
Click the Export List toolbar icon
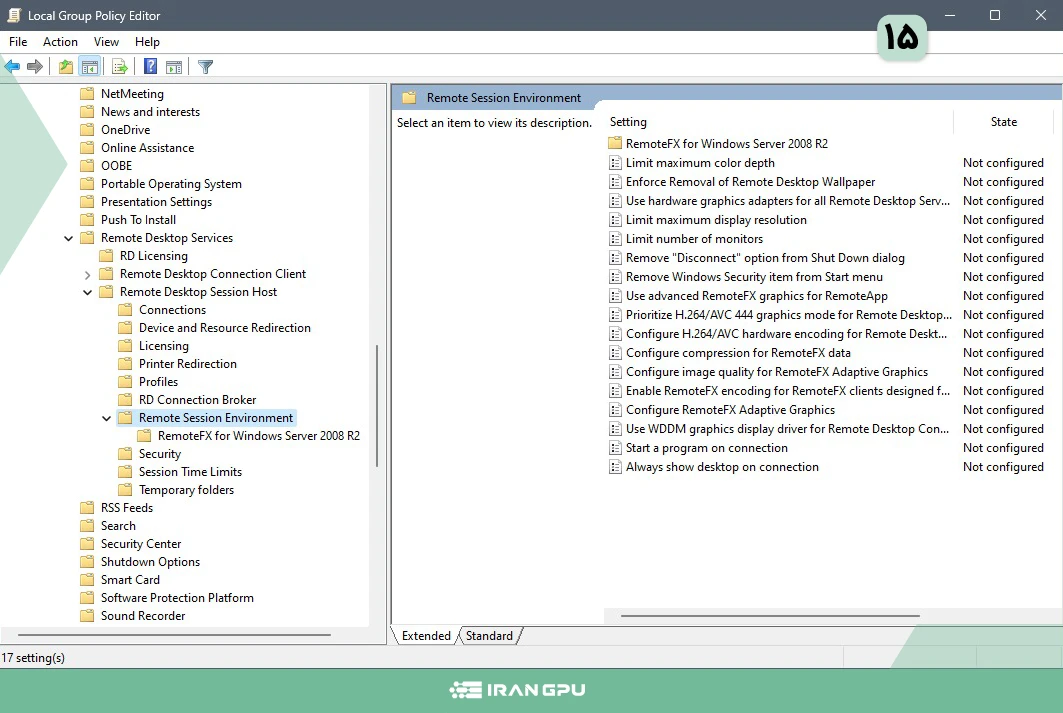tap(120, 67)
